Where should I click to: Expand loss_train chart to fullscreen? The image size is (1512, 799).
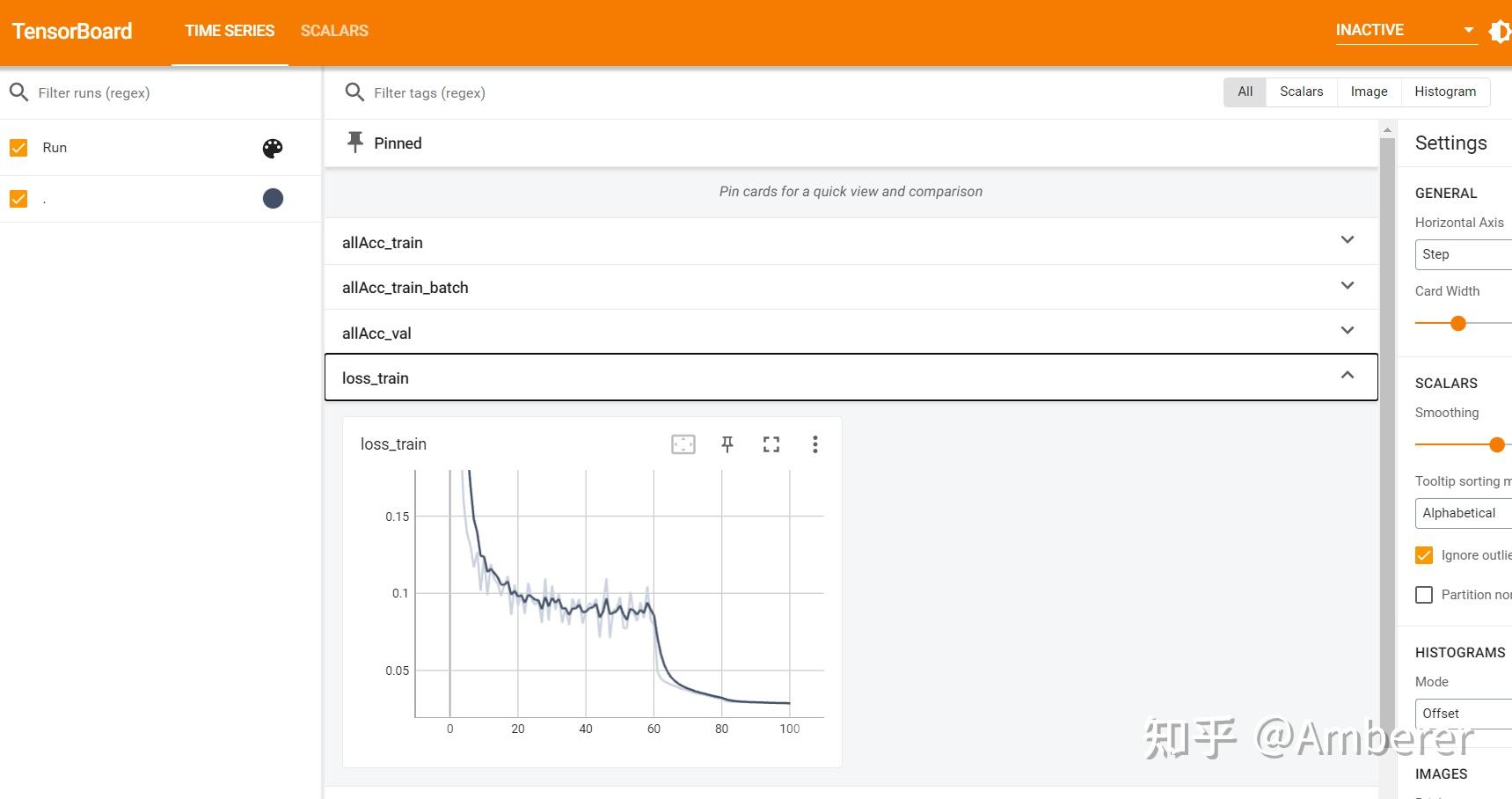point(771,444)
